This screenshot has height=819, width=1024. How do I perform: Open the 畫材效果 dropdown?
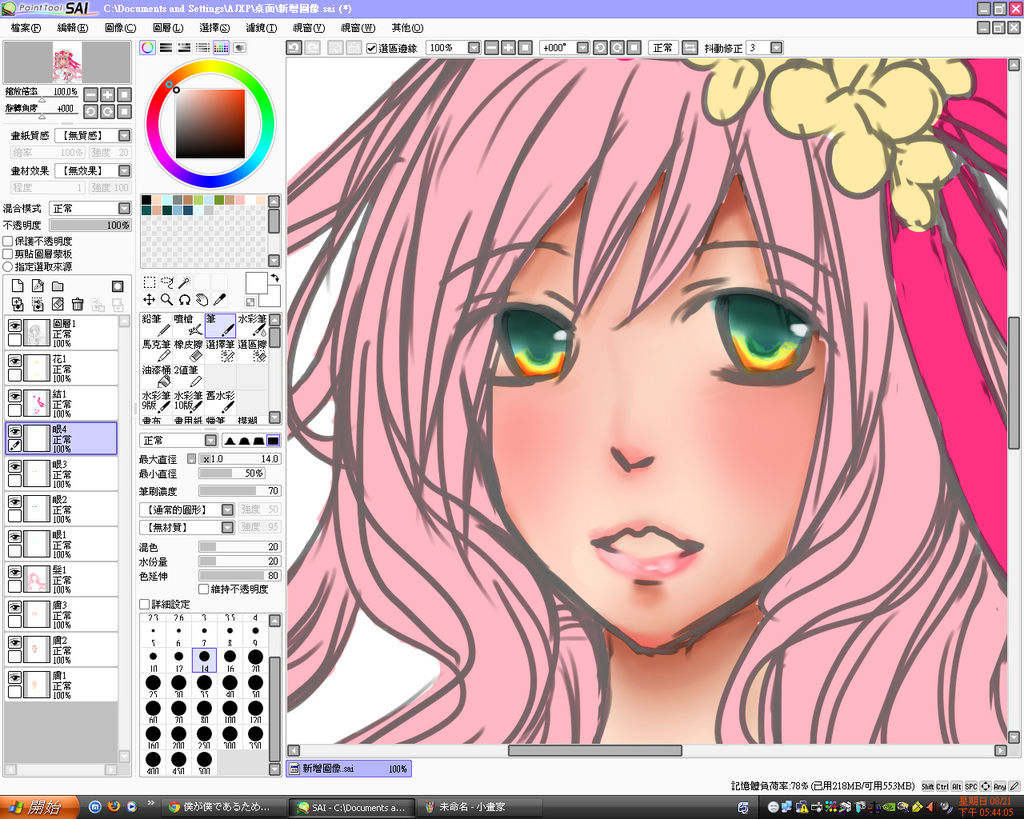[x=124, y=170]
